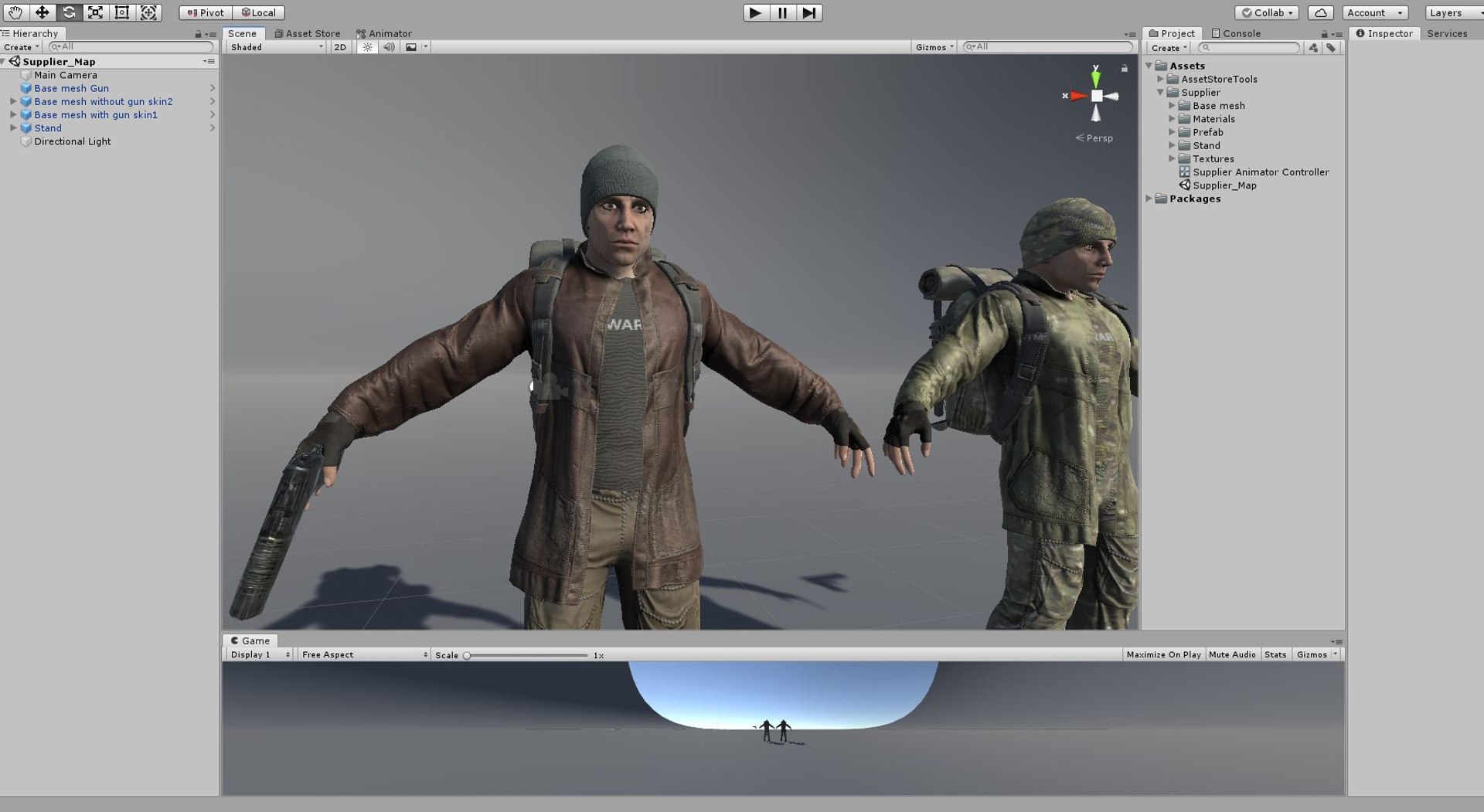The image size is (1484, 812).
Task: Collapse the Supplier folder
Action: [1160, 93]
